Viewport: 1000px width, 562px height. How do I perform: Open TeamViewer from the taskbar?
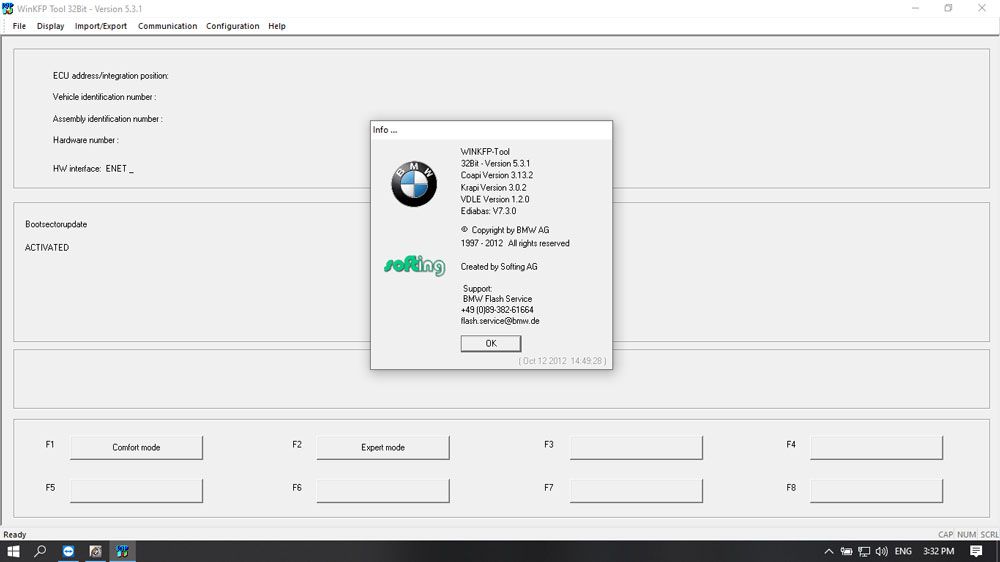[x=68, y=551]
